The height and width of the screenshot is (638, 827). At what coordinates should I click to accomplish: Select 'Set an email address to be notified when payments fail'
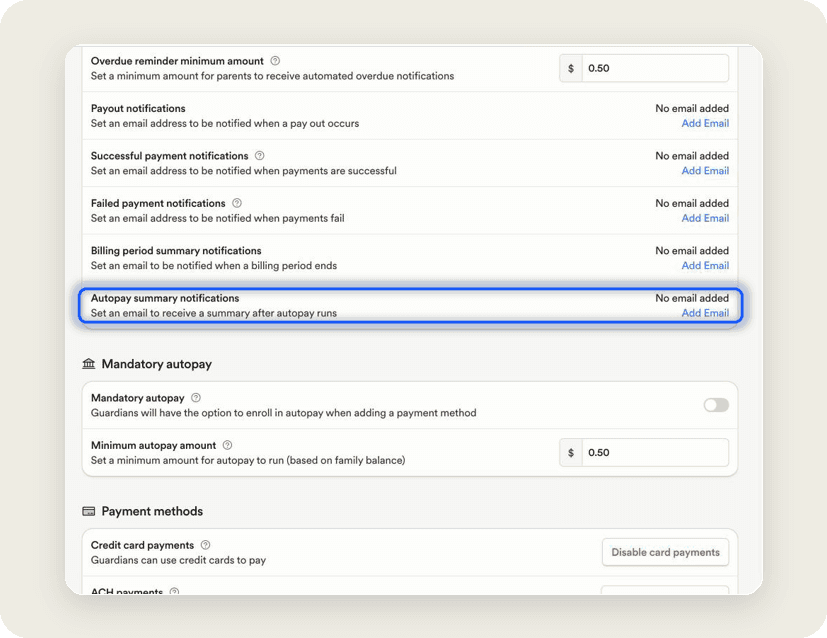click(217, 218)
